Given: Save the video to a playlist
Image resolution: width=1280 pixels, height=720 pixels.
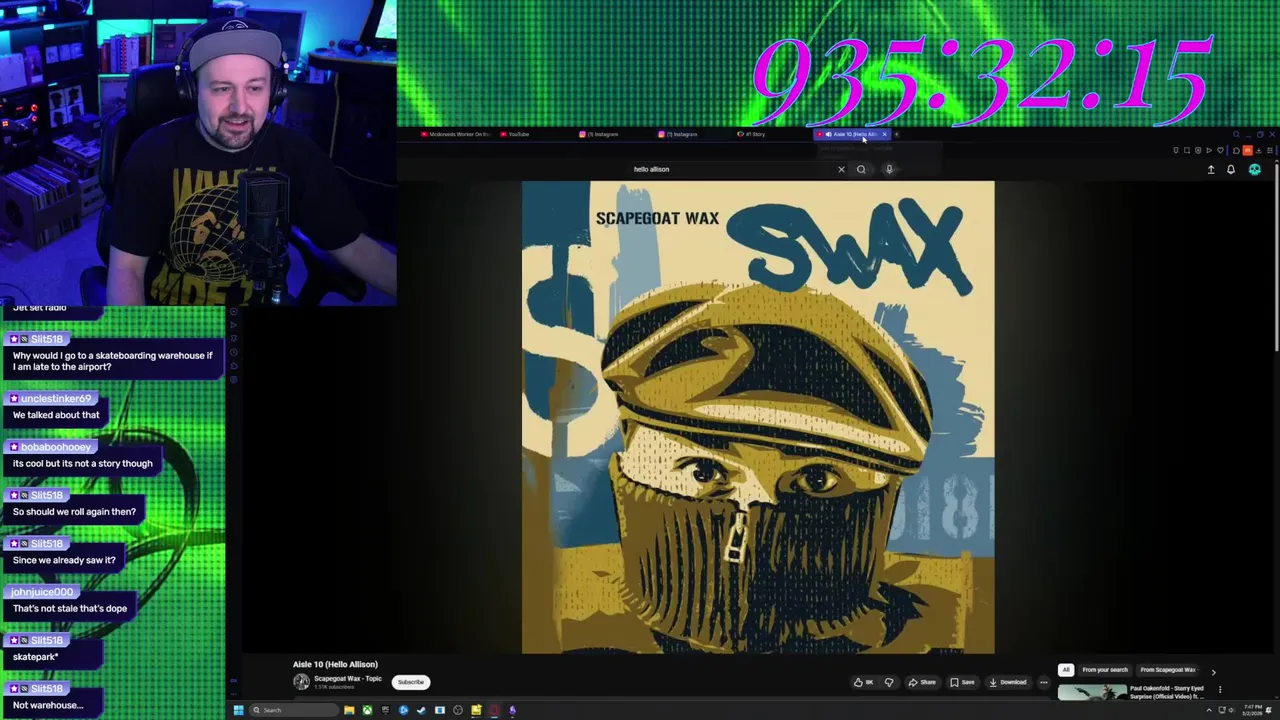Looking at the screenshot, I should point(962,682).
